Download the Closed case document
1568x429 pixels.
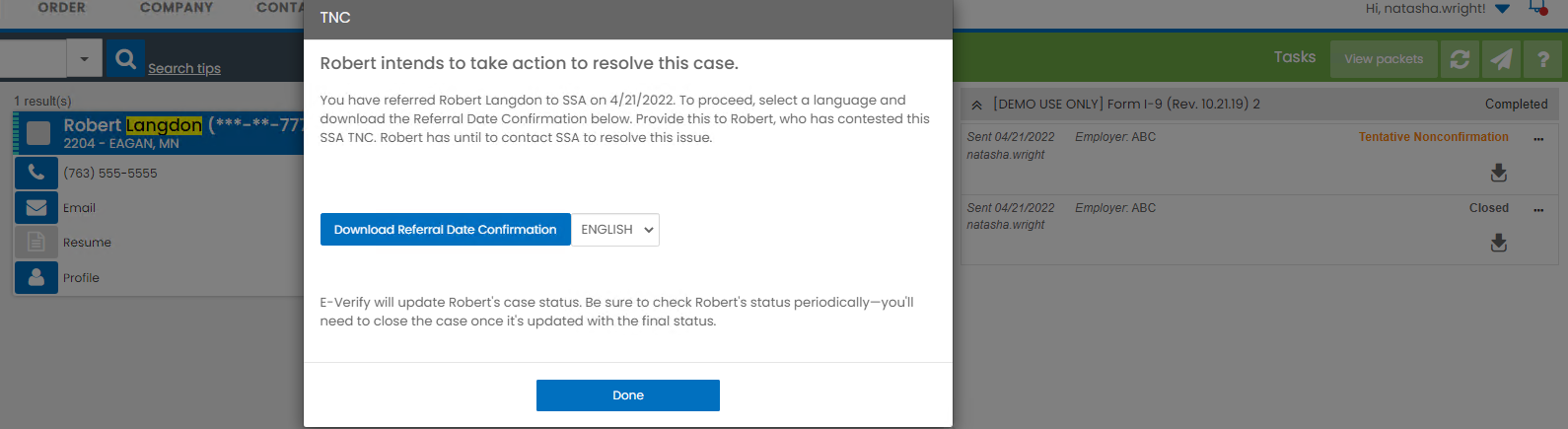pyautogui.click(x=1499, y=243)
